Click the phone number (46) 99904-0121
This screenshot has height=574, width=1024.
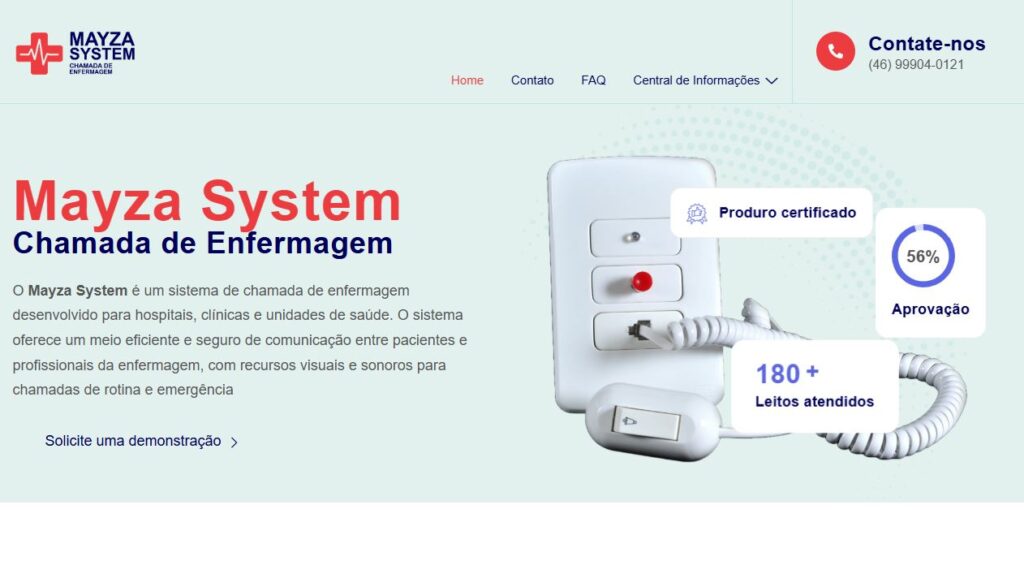pos(916,65)
